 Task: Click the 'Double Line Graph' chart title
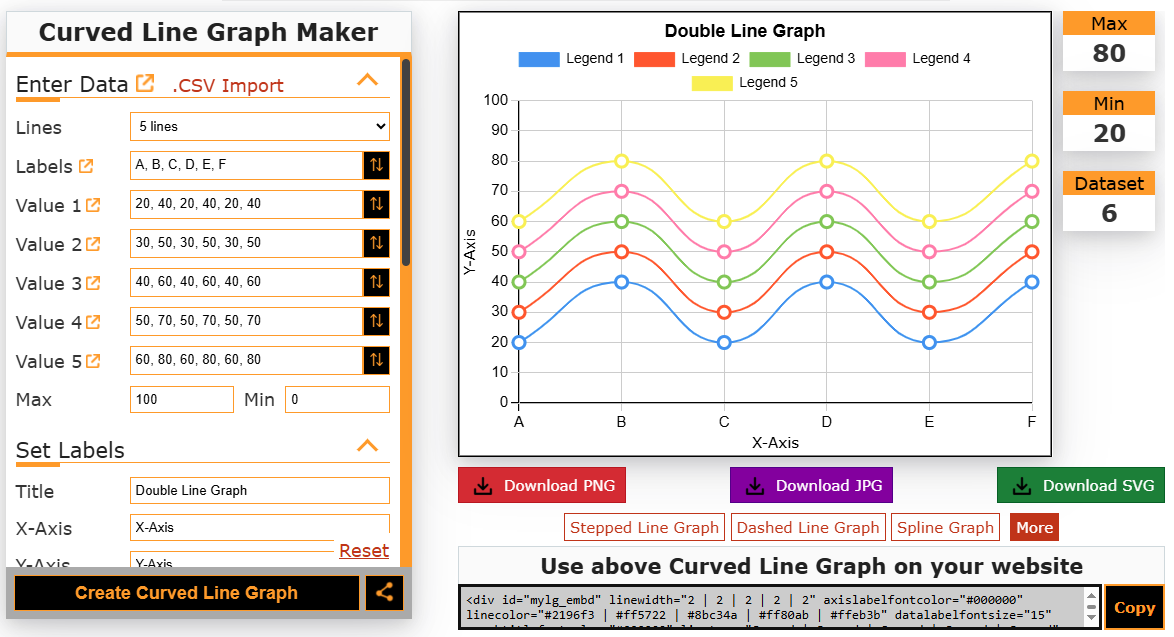745,31
